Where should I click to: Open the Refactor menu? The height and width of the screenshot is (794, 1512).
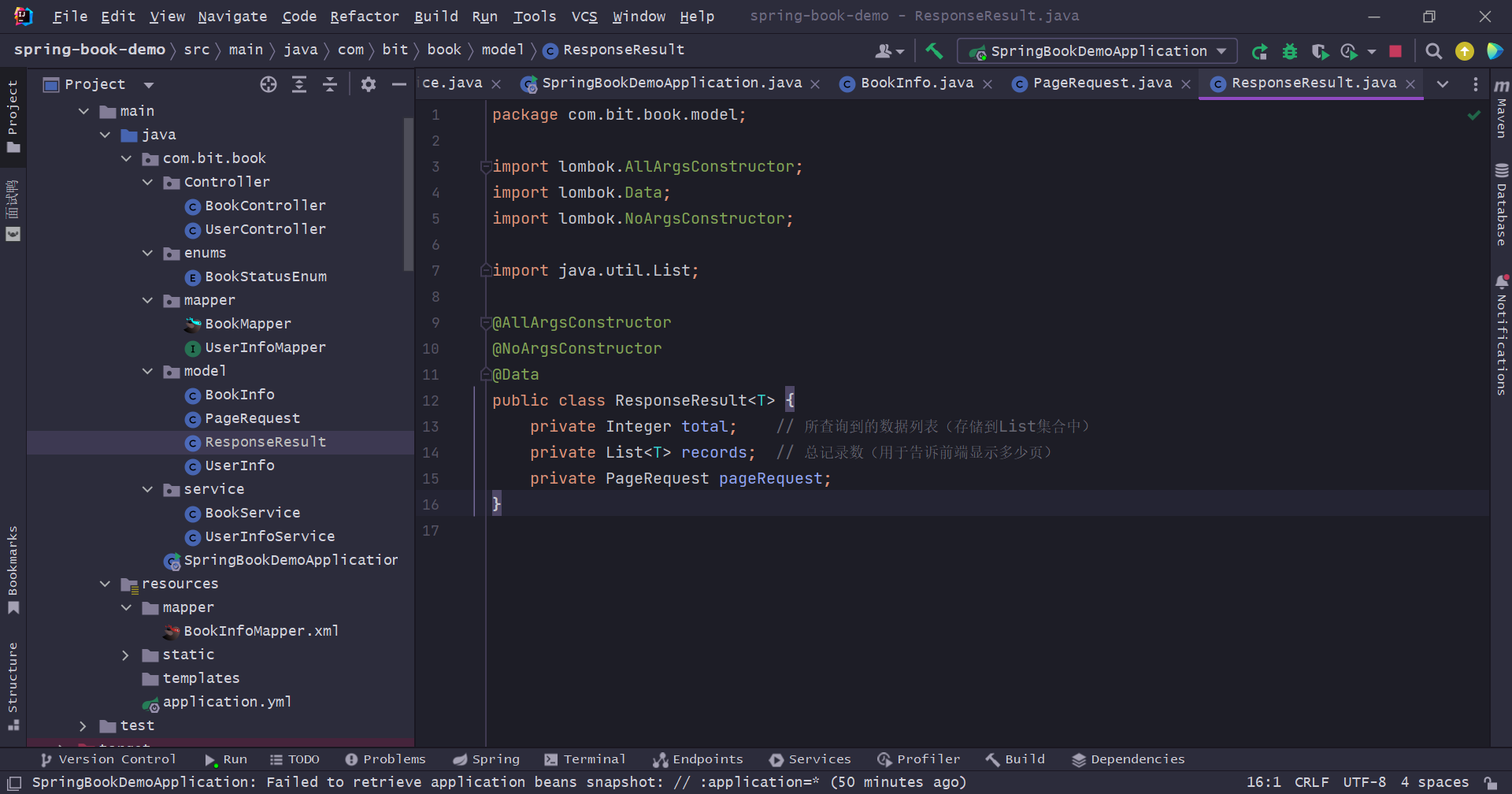(x=365, y=17)
